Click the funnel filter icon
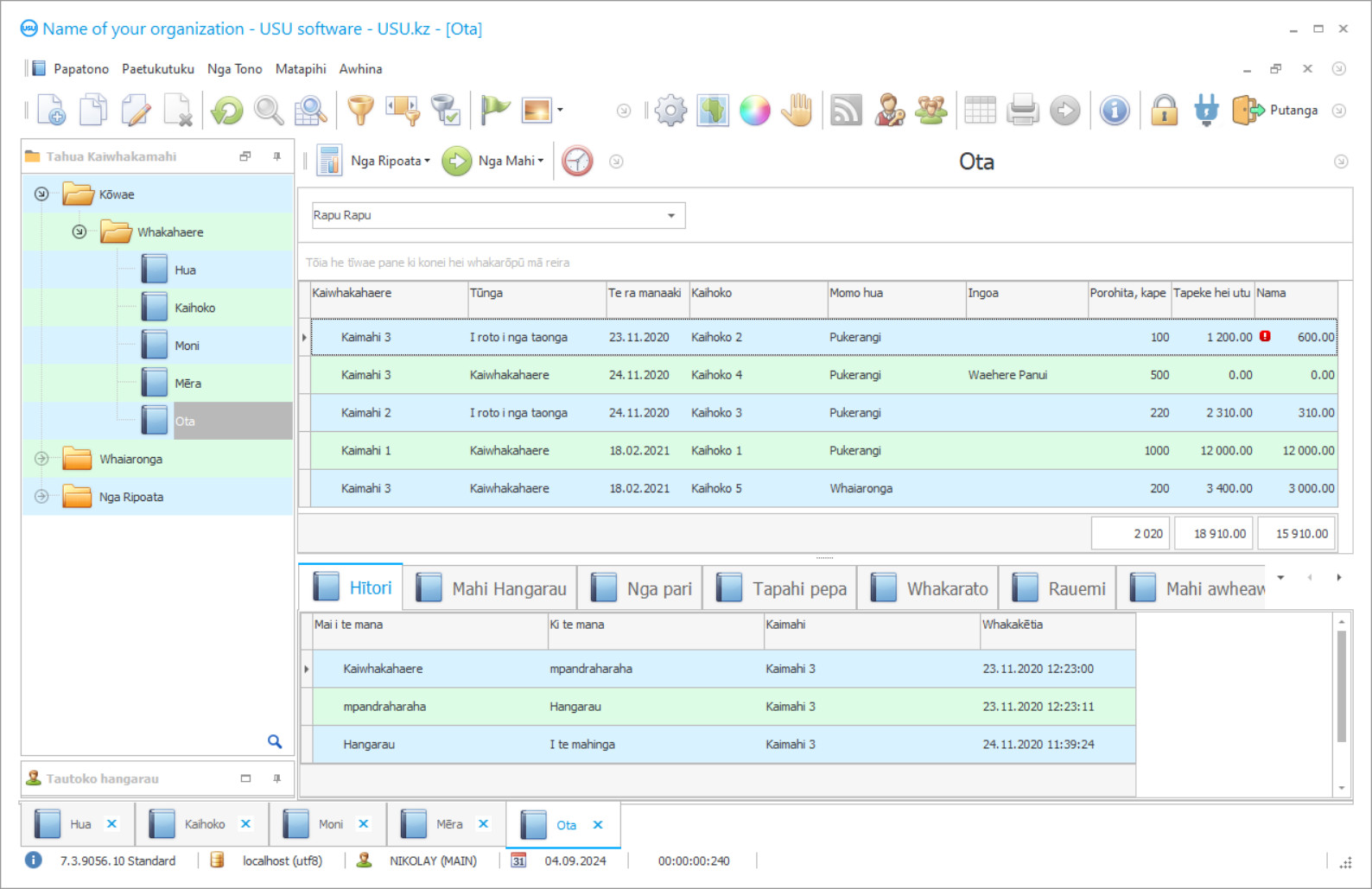This screenshot has height=889, width=1372. point(360,111)
